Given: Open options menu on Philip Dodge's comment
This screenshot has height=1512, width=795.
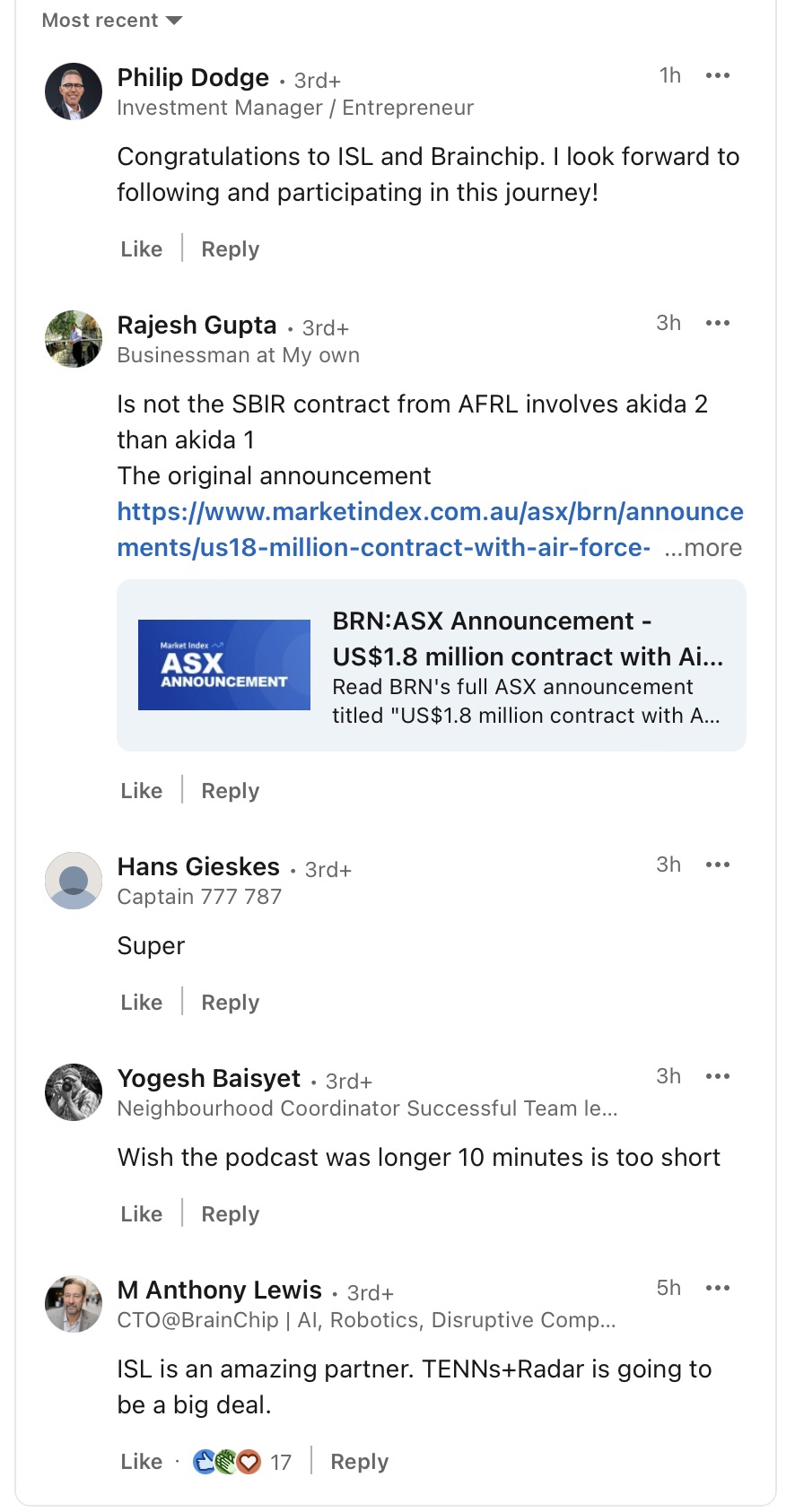Looking at the screenshot, I should pyautogui.click(x=718, y=75).
